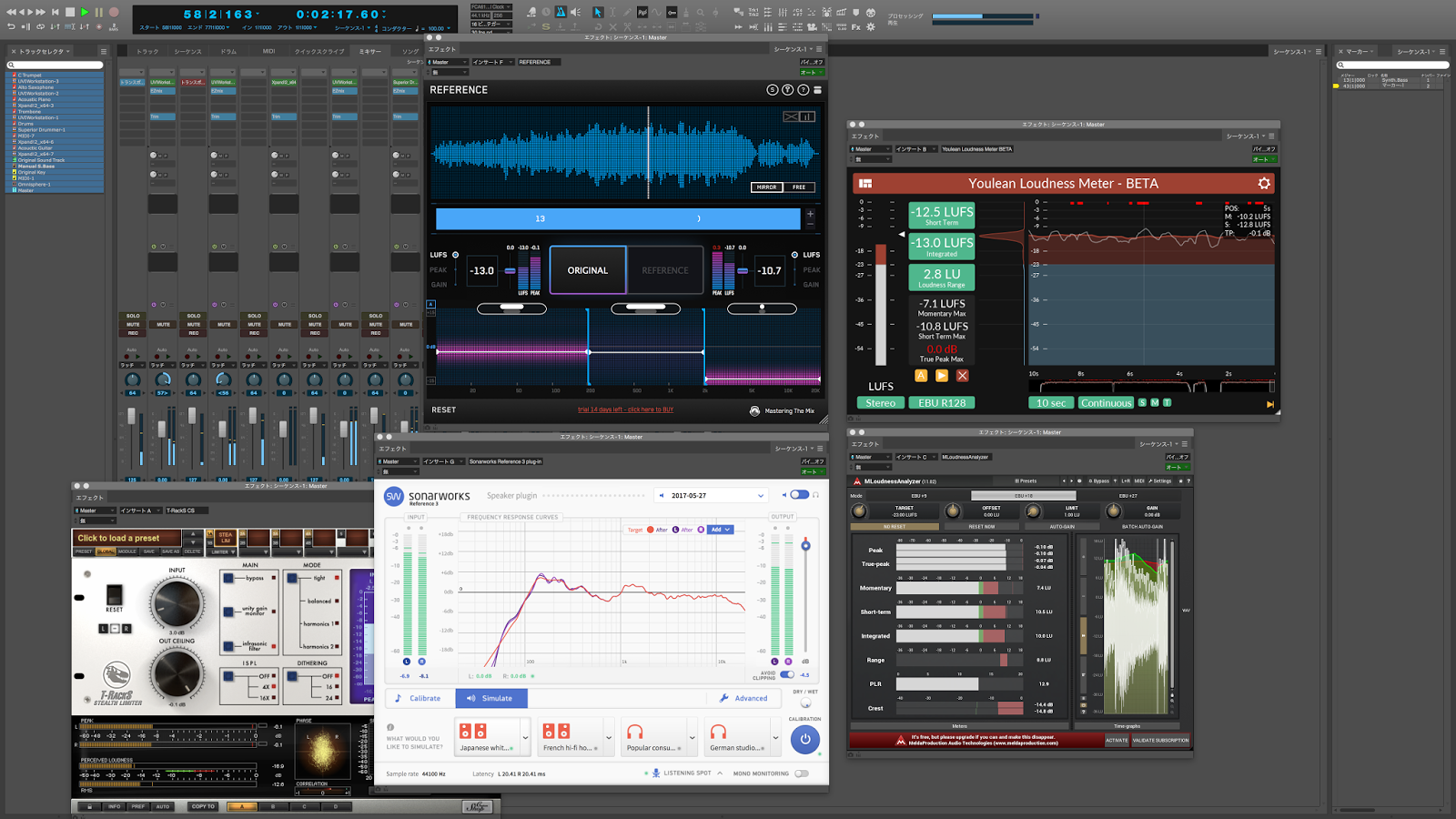Select REFERENCE source button in plugin
This screenshot has width=1456, height=819.
(x=665, y=270)
